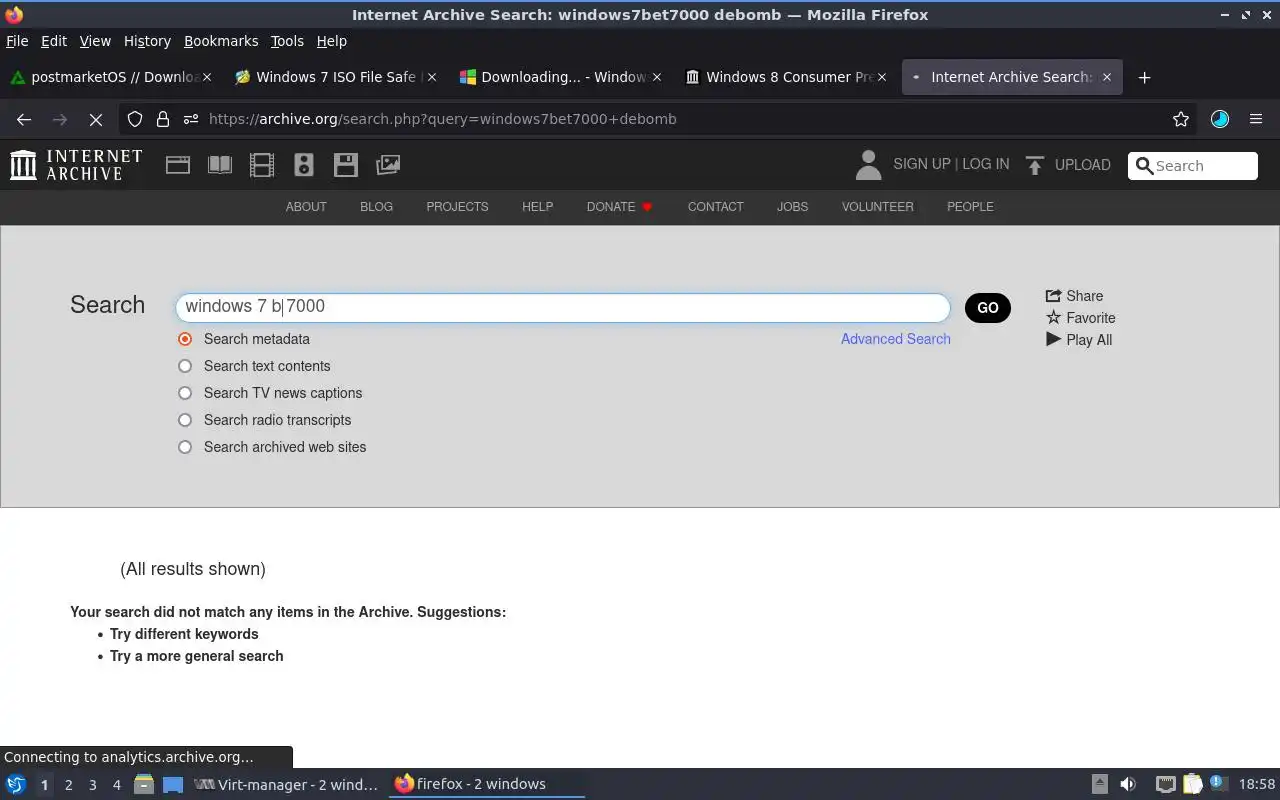
Task: Click the main search query text field
Action: tap(563, 307)
